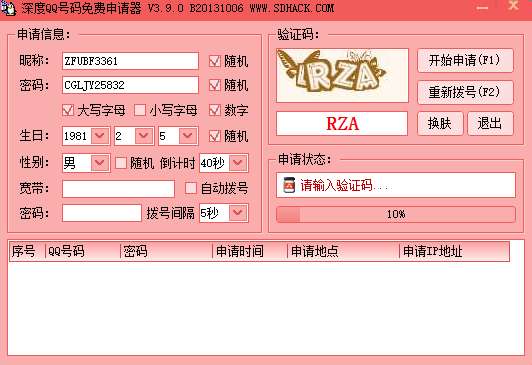The height and width of the screenshot is (365, 532).
Task: Click the 宽带 broadband account input field
Action: click(118, 189)
